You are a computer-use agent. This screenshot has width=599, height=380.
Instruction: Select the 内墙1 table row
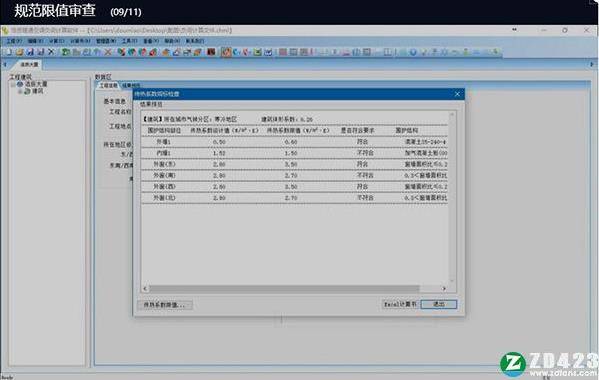[x=294, y=153]
